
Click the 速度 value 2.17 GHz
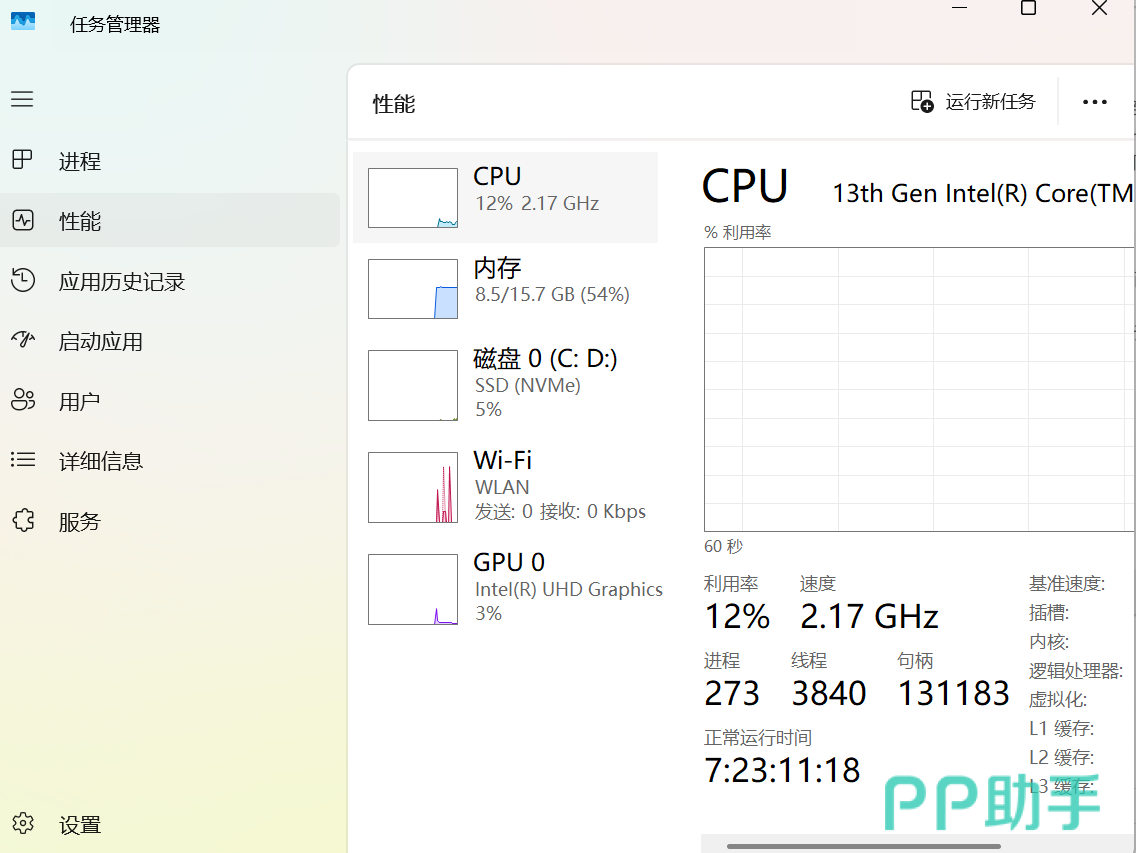pyautogui.click(x=869, y=617)
